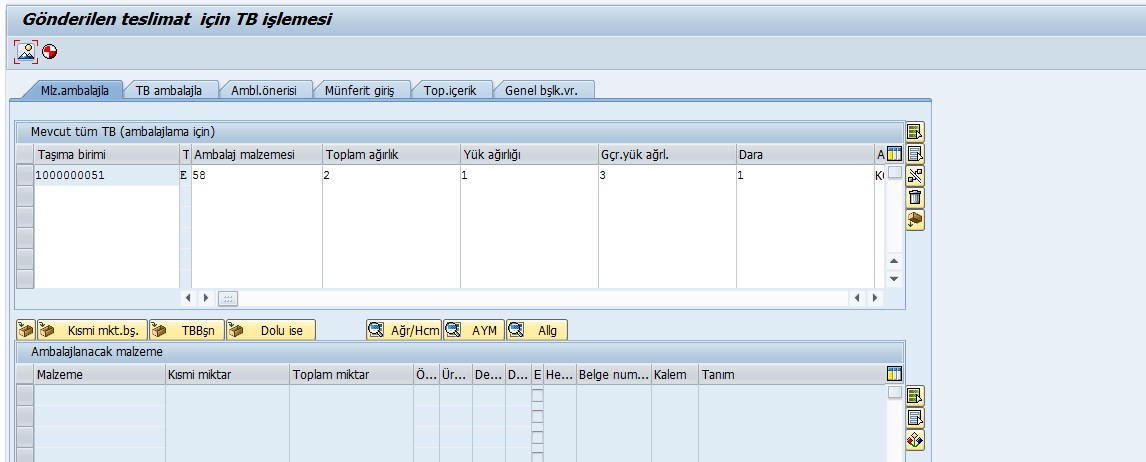
Task: Click the red-white circle icon in the toolbar
Action: [x=50, y=51]
